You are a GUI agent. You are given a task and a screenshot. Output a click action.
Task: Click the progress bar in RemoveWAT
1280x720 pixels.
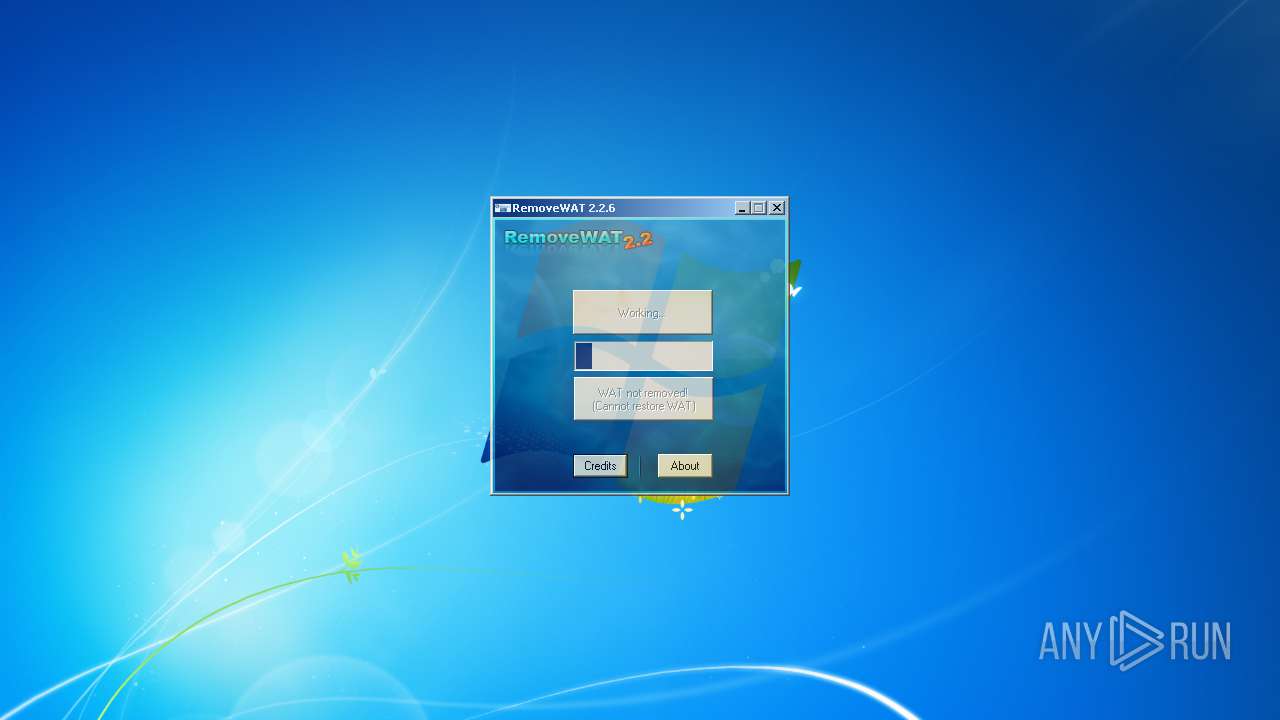(643, 356)
